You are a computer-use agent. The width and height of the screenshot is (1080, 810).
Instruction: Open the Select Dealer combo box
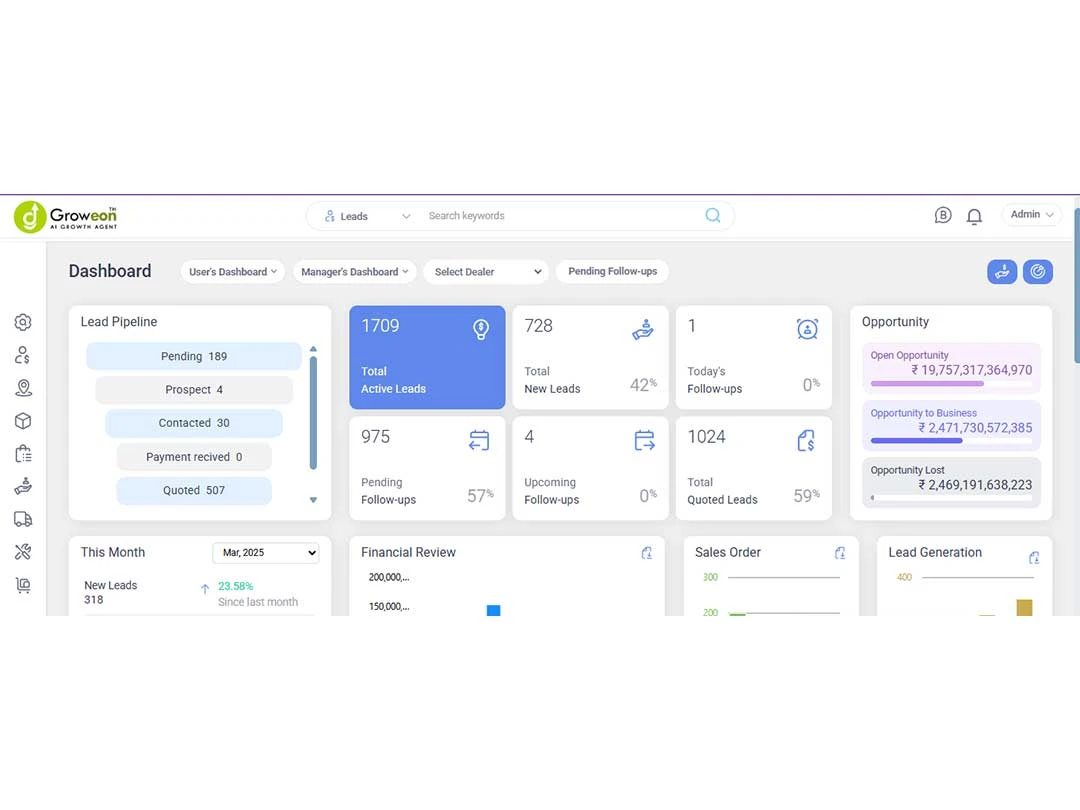[486, 272]
